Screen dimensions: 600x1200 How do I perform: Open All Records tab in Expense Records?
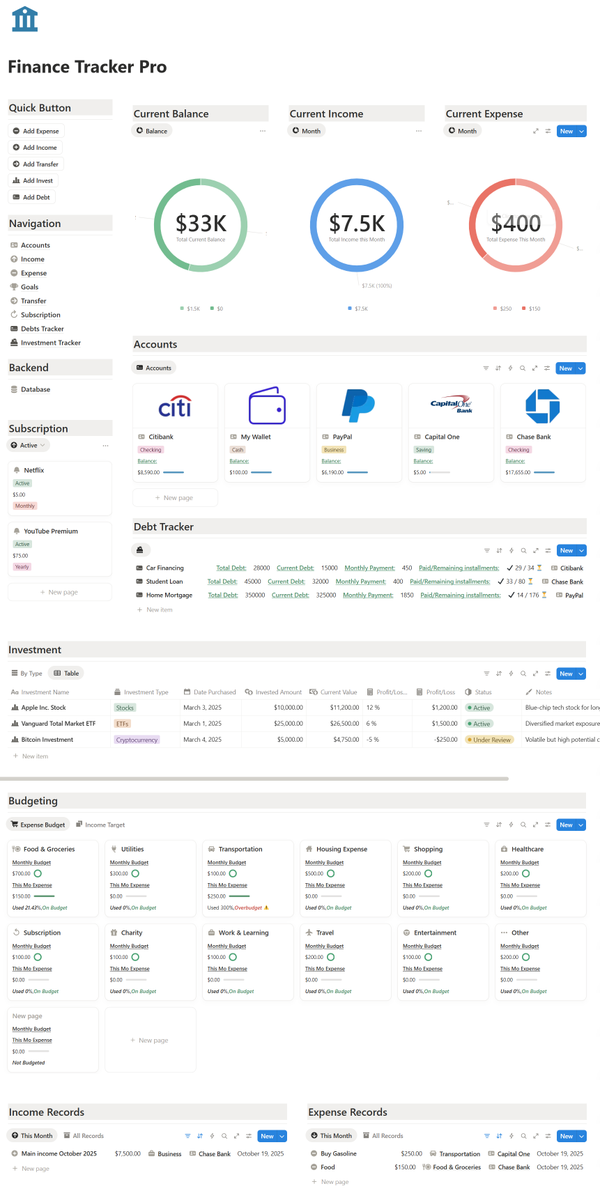click(x=383, y=1136)
